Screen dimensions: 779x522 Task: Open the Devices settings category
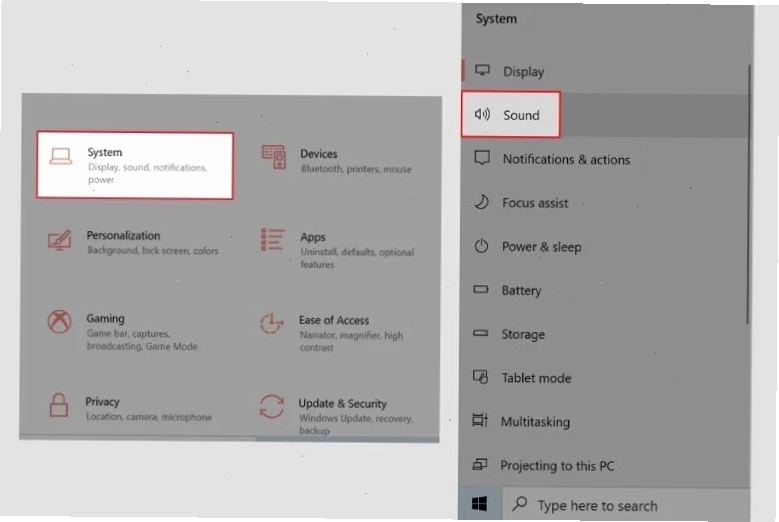click(x=337, y=160)
